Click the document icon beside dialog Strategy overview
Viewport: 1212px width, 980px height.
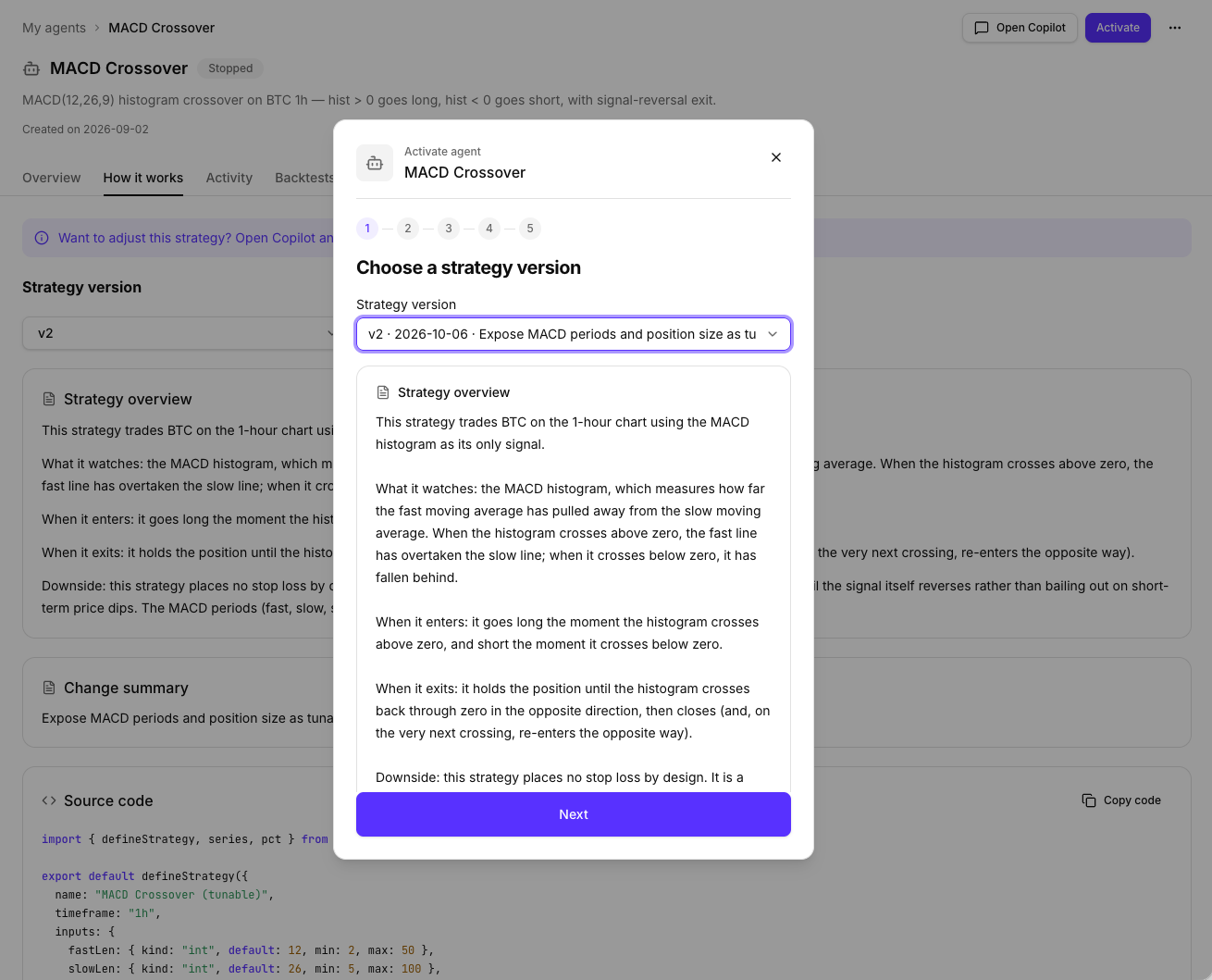[x=383, y=392]
